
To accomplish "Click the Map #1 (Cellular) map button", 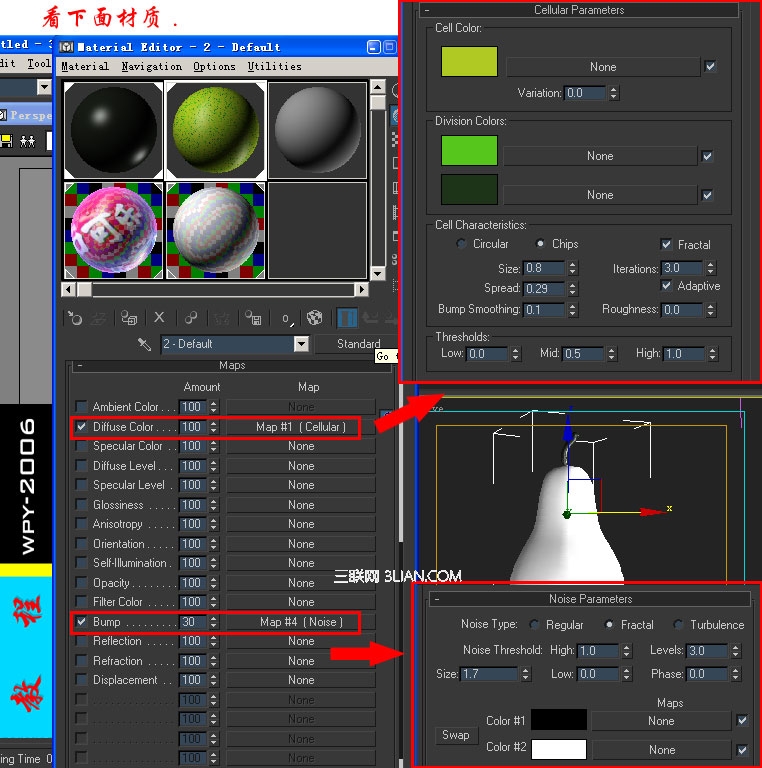I will coord(301,427).
